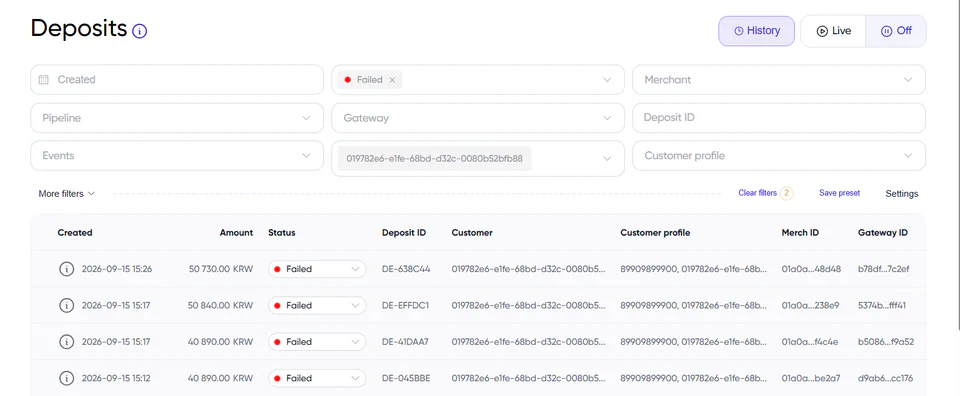
Task: Click the calendar icon in Created filter
Action: click(x=43, y=80)
